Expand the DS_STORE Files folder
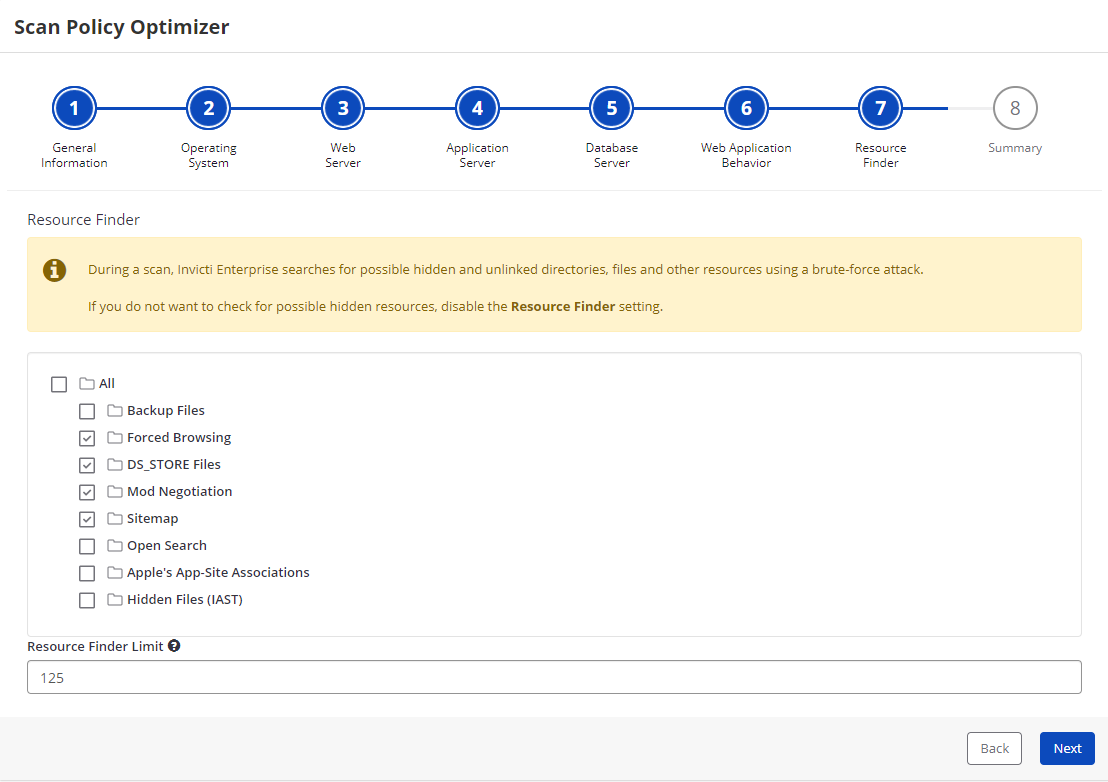1108x782 pixels. [x=112, y=464]
